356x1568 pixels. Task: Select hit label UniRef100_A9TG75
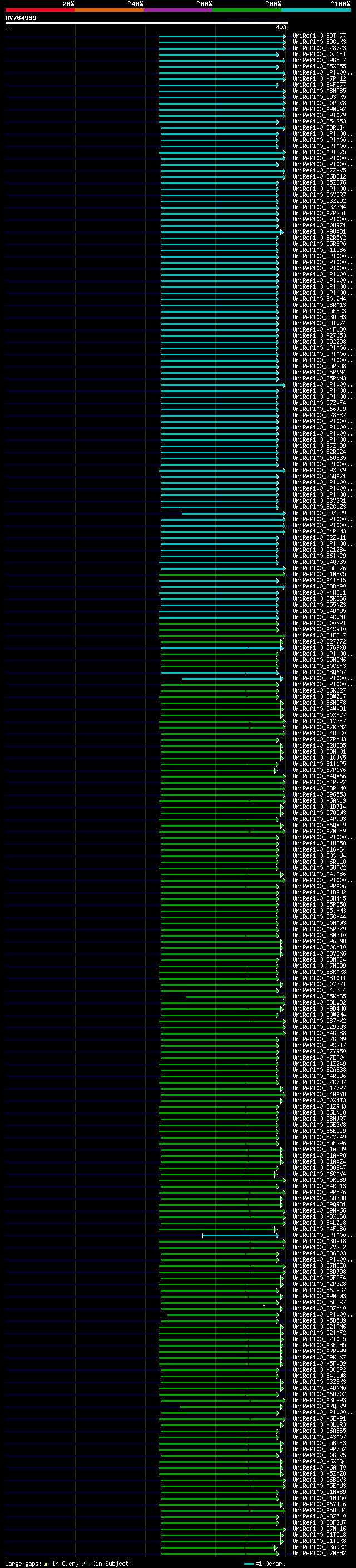pyautogui.click(x=319, y=152)
